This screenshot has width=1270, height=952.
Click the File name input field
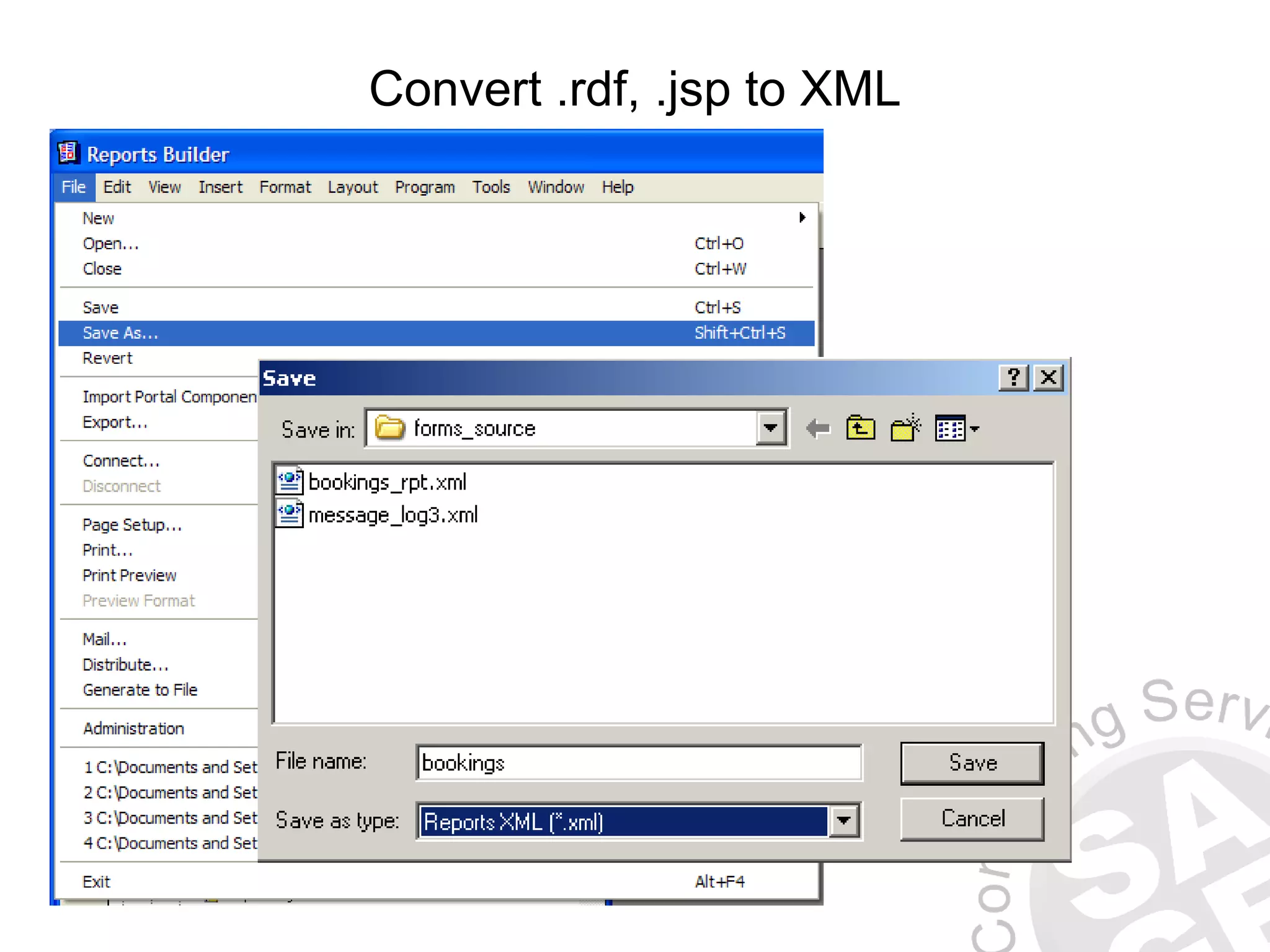coord(639,762)
